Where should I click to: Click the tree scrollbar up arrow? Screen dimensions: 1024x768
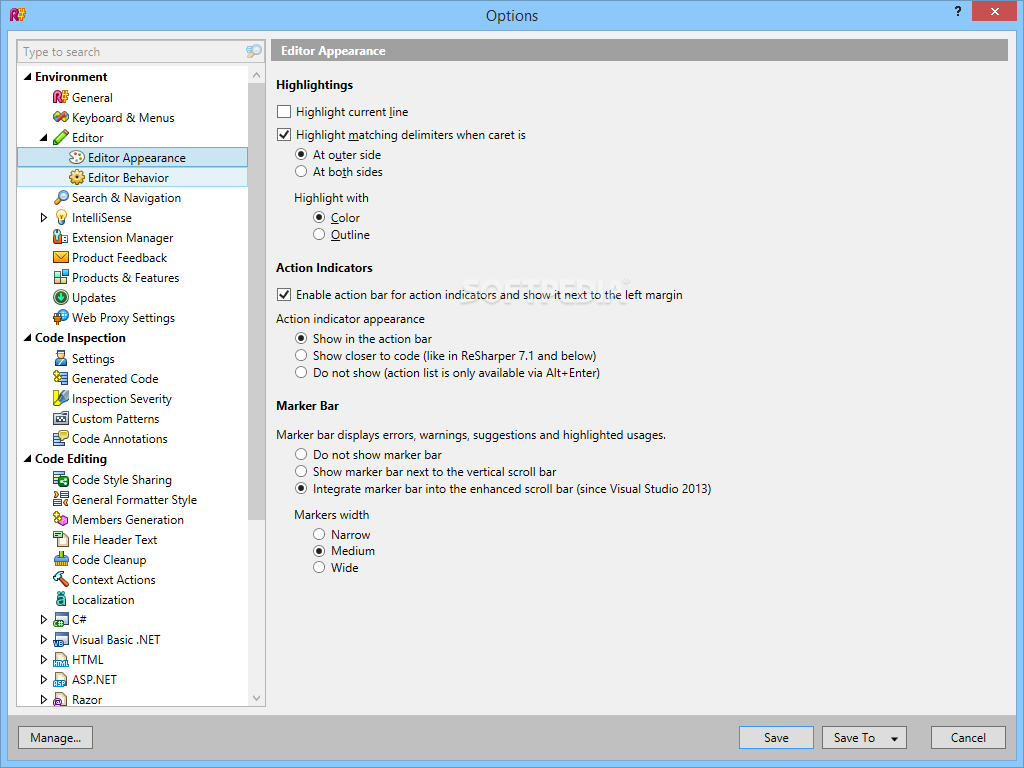pyautogui.click(x=256, y=75)
